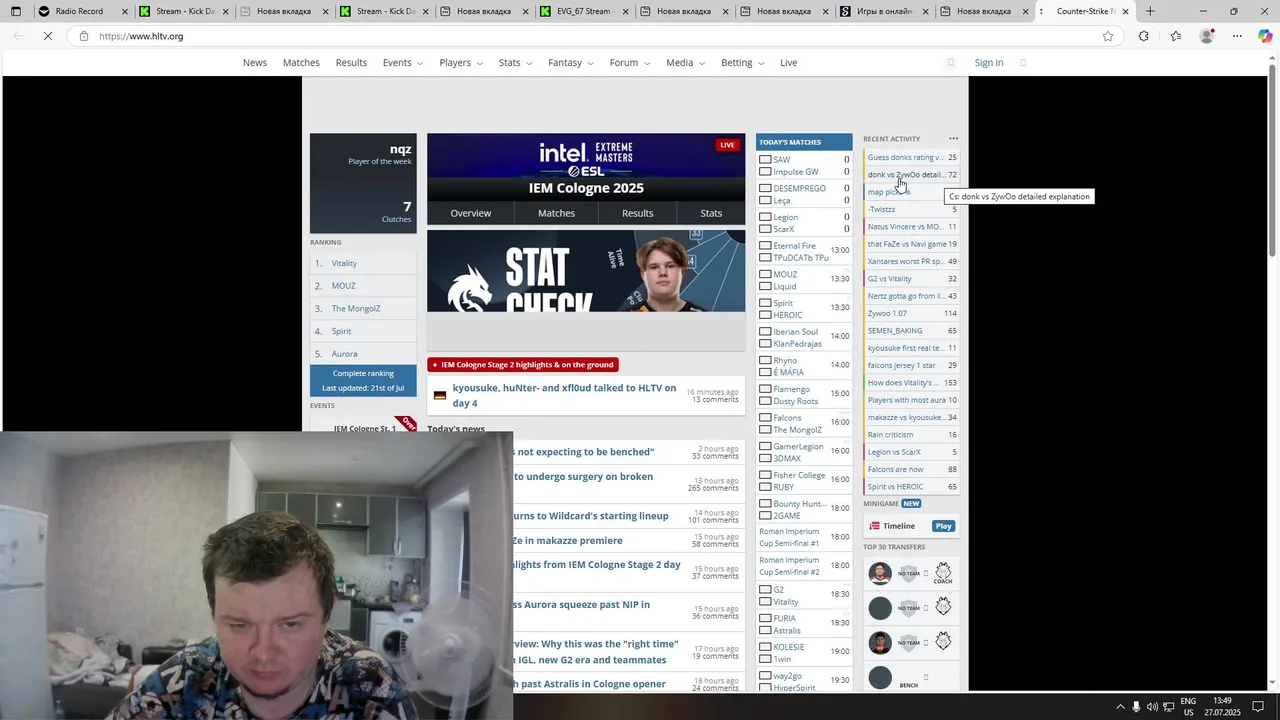1280x720 pixels.
Task: Expand the Forum dropdown
Action: pos(630,62)
